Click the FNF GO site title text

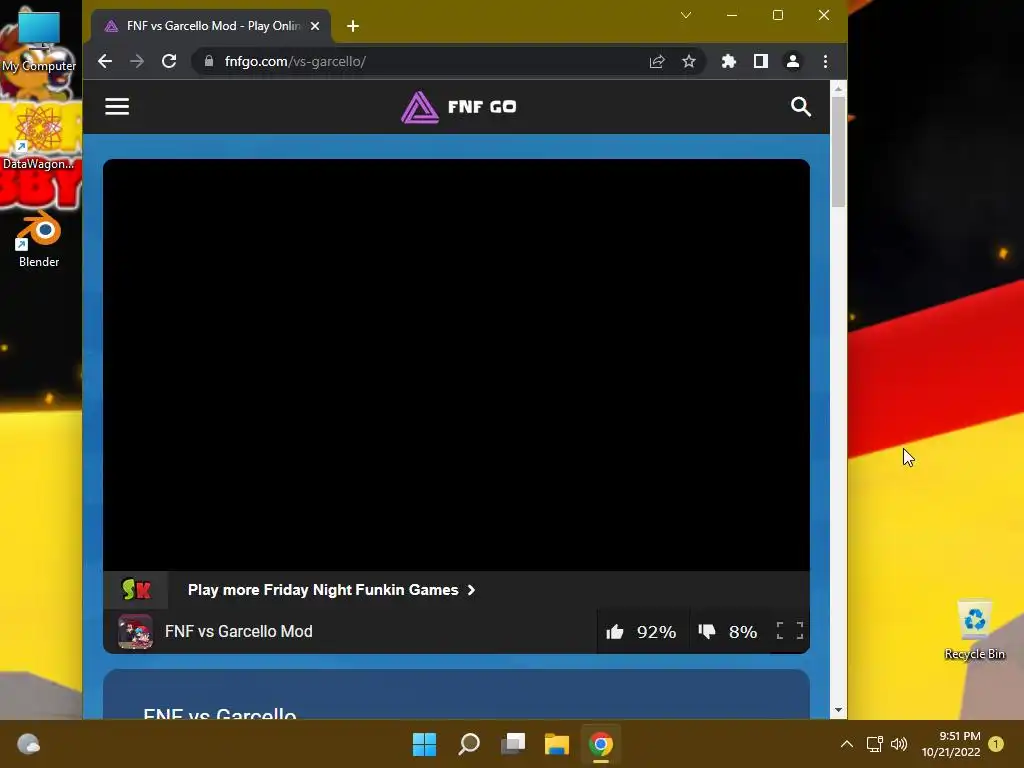(482, 106)
